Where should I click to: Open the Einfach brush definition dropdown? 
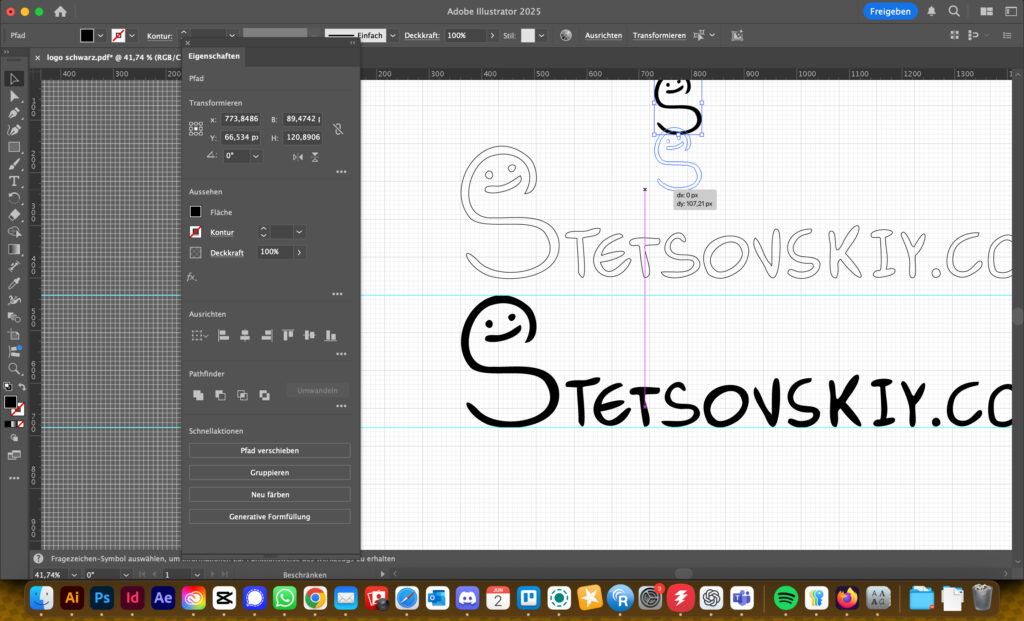coord(392,35)
